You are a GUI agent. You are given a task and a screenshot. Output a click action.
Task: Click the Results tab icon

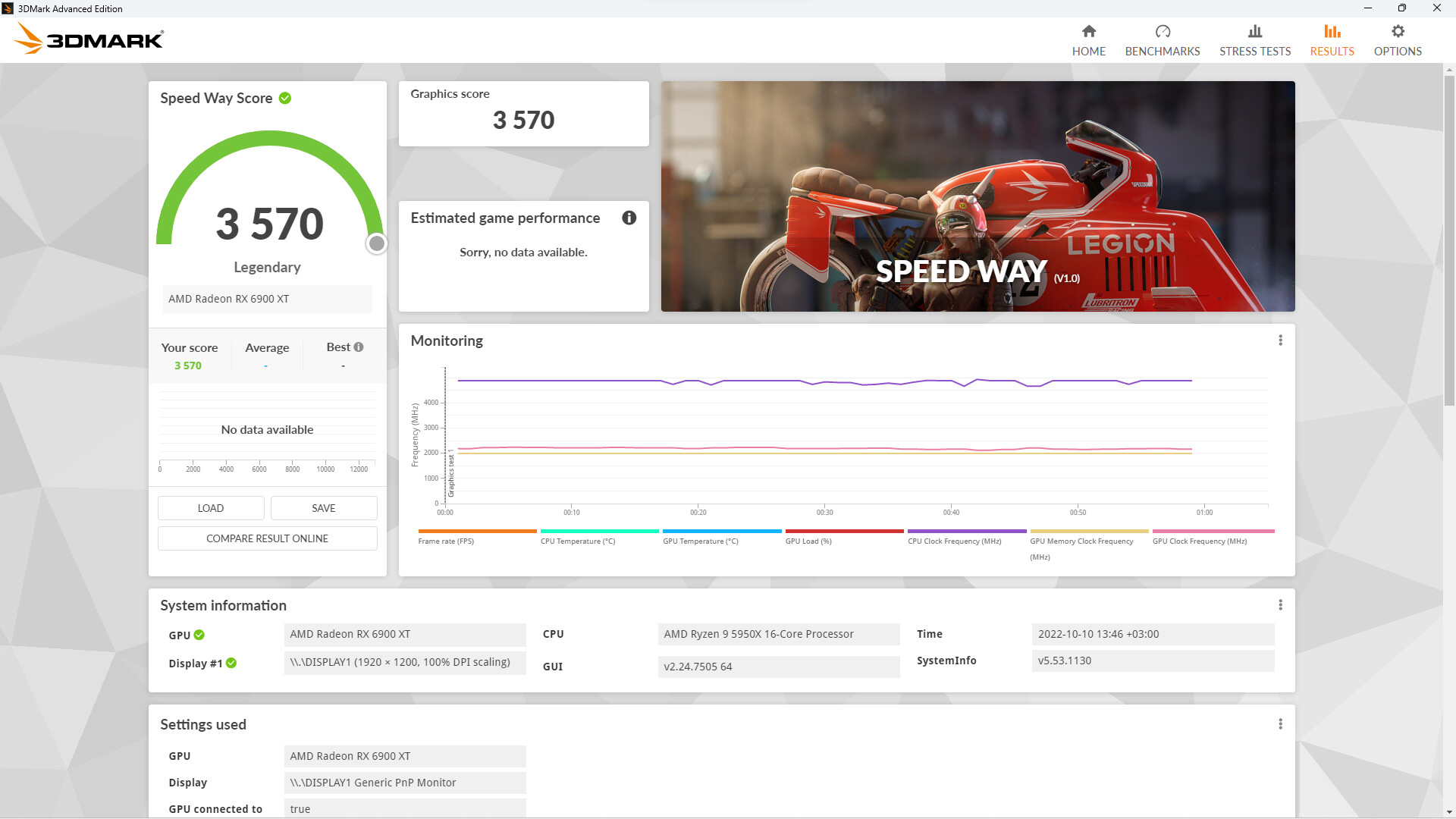tap(1332, 32)
